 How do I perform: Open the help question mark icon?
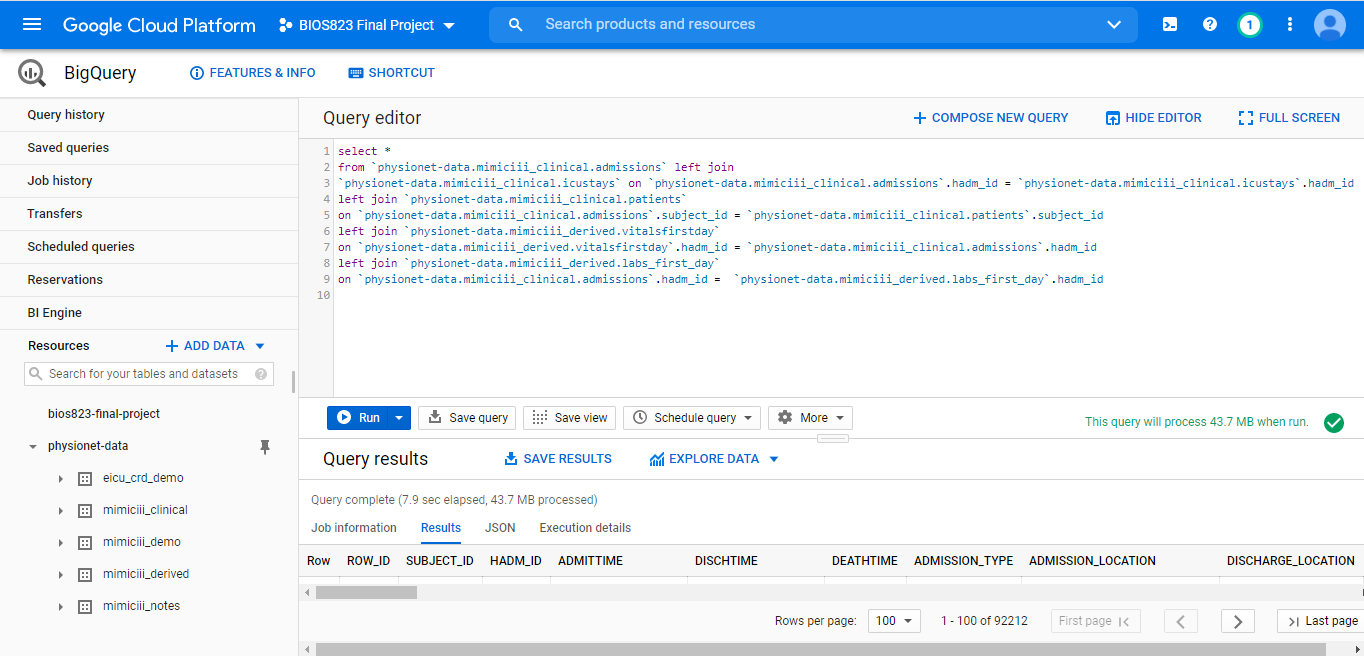(x=1210, y=24)
